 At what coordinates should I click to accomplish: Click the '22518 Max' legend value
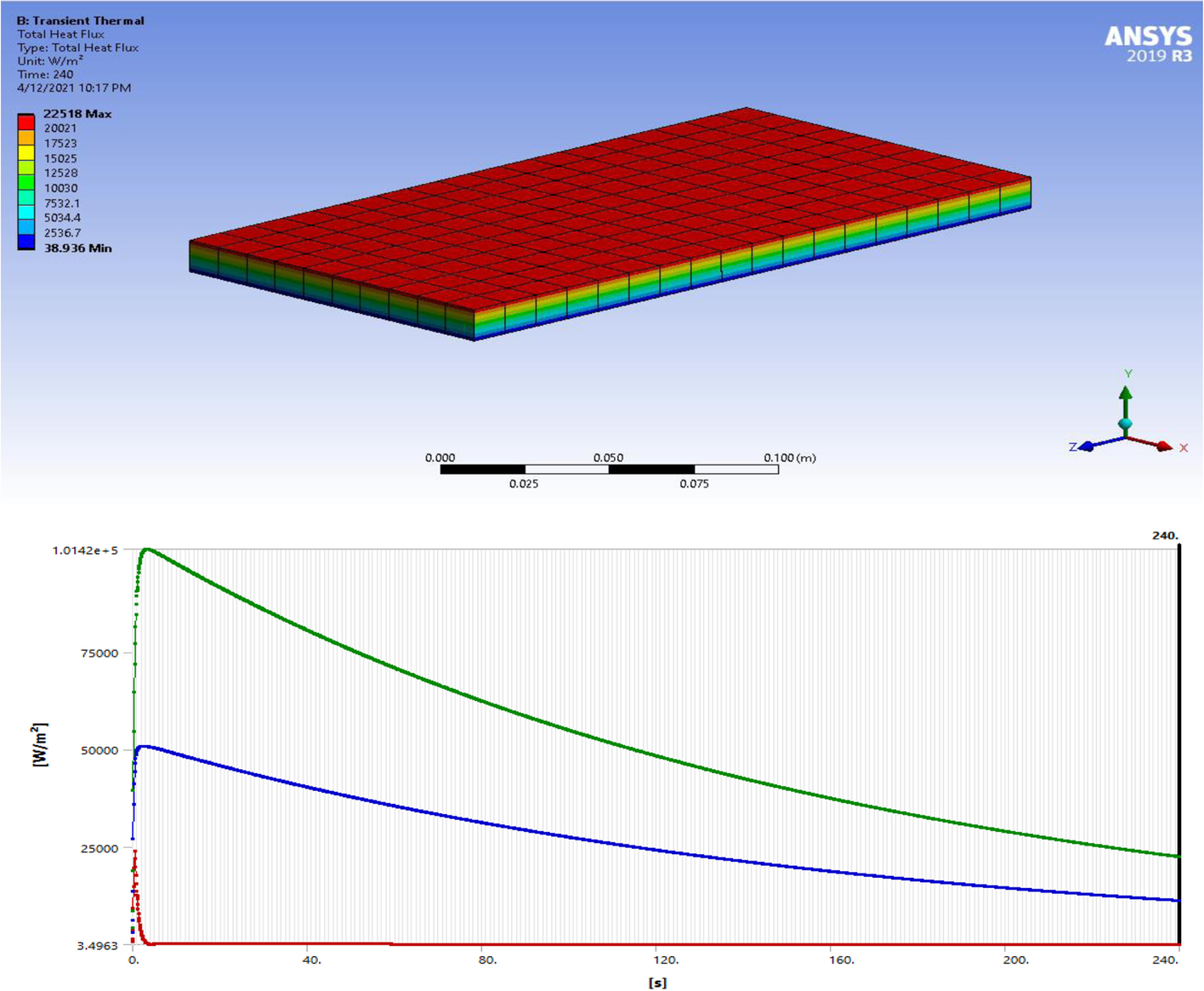pos(77,113)
